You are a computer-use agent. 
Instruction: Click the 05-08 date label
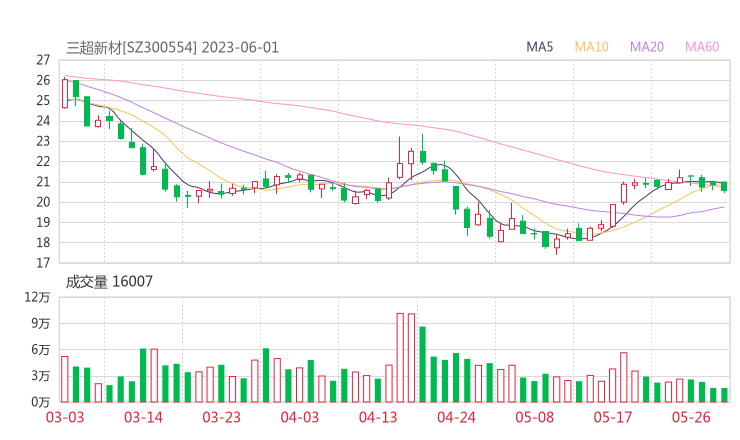535,417
